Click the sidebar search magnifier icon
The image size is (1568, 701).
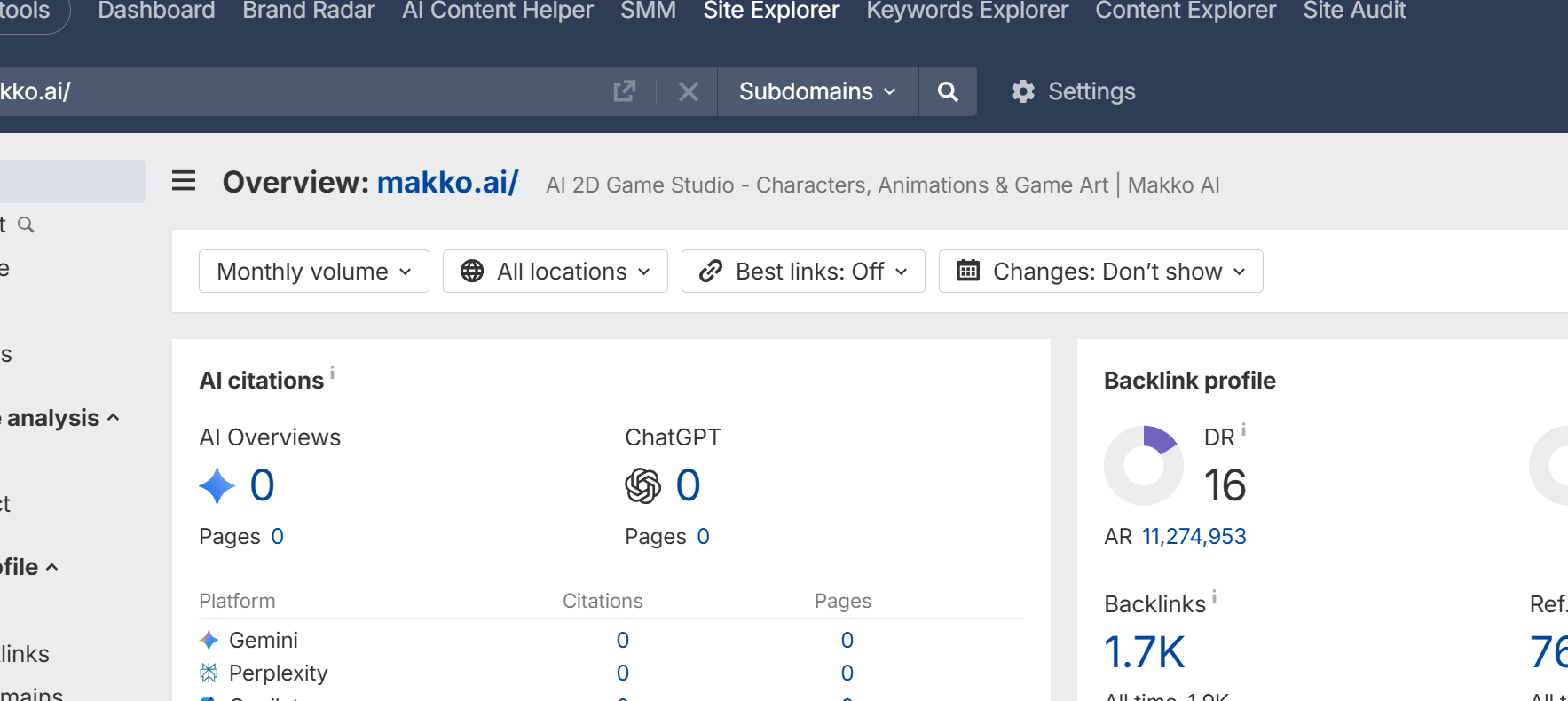coord(26,224)
